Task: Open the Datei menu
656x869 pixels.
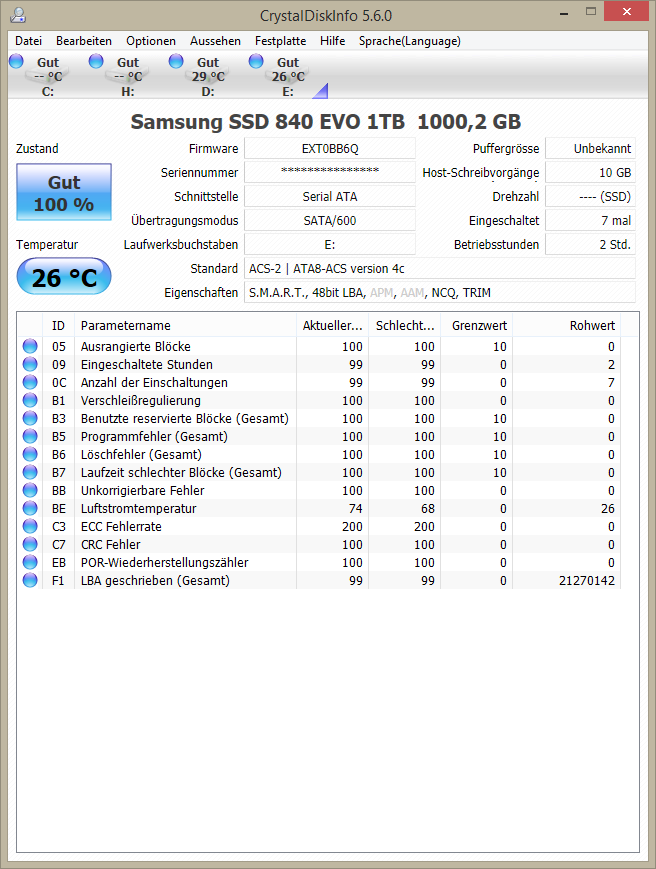Action: pyautogui.click(x=28, y=41)
